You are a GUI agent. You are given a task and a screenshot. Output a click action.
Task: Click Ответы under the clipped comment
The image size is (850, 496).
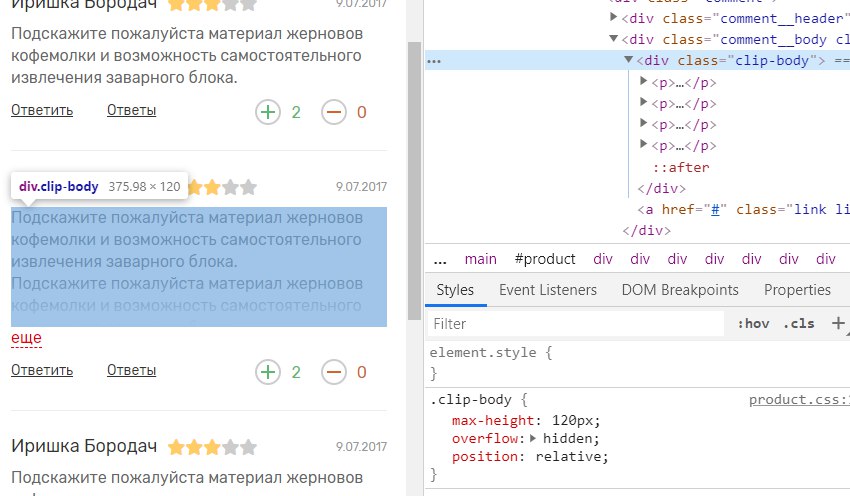point(131,370)
